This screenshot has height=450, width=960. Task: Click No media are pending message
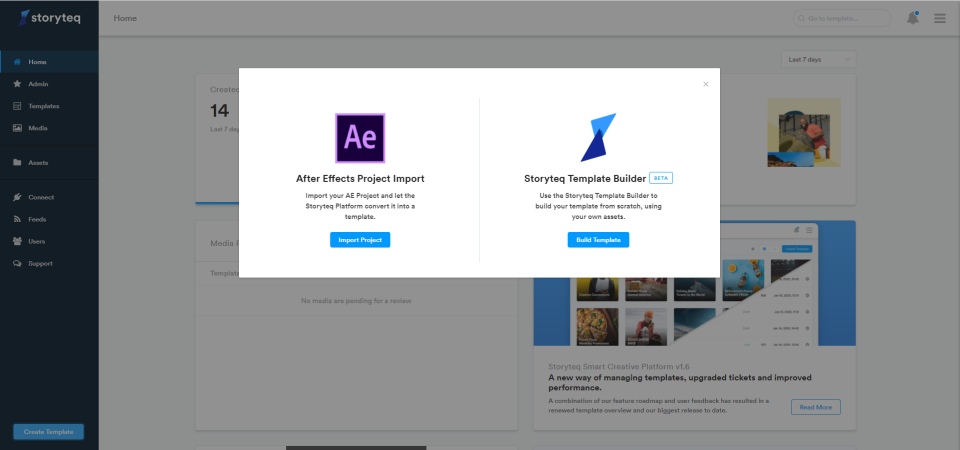(356, 301)
